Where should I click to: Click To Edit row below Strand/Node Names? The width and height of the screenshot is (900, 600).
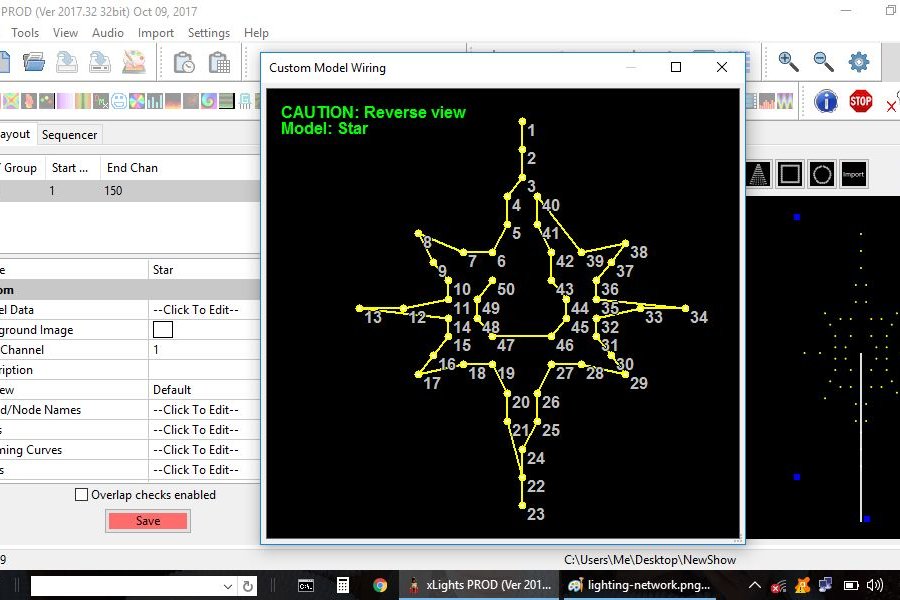196,429
